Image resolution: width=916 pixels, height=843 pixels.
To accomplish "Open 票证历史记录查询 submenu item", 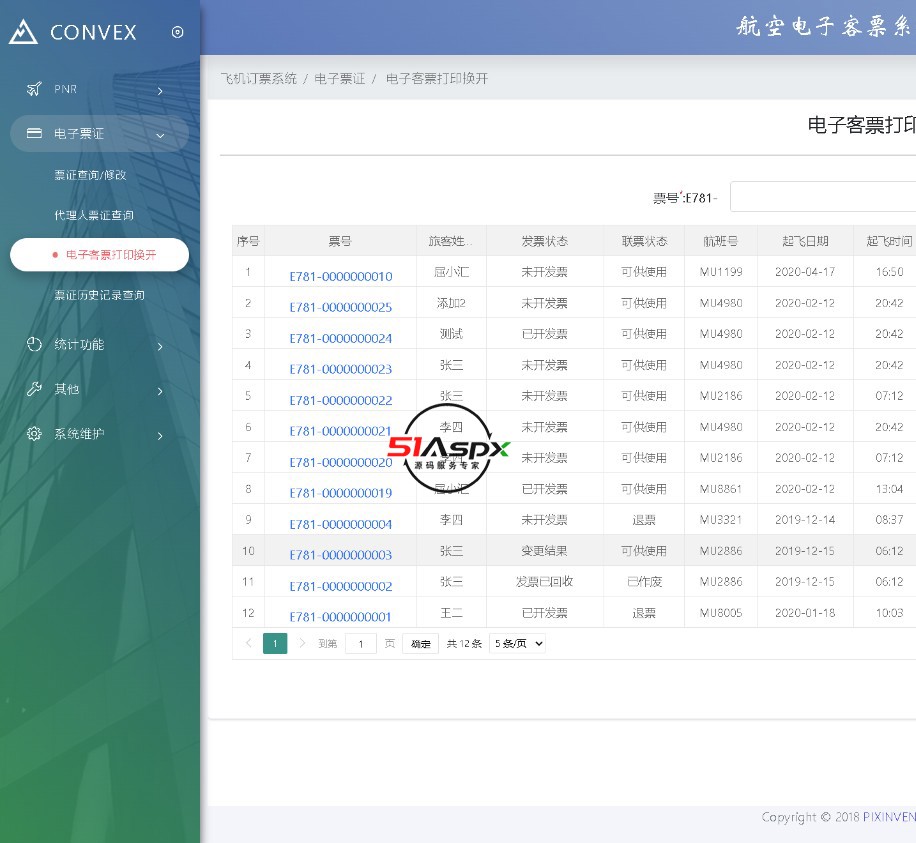I will click(99, 295).
